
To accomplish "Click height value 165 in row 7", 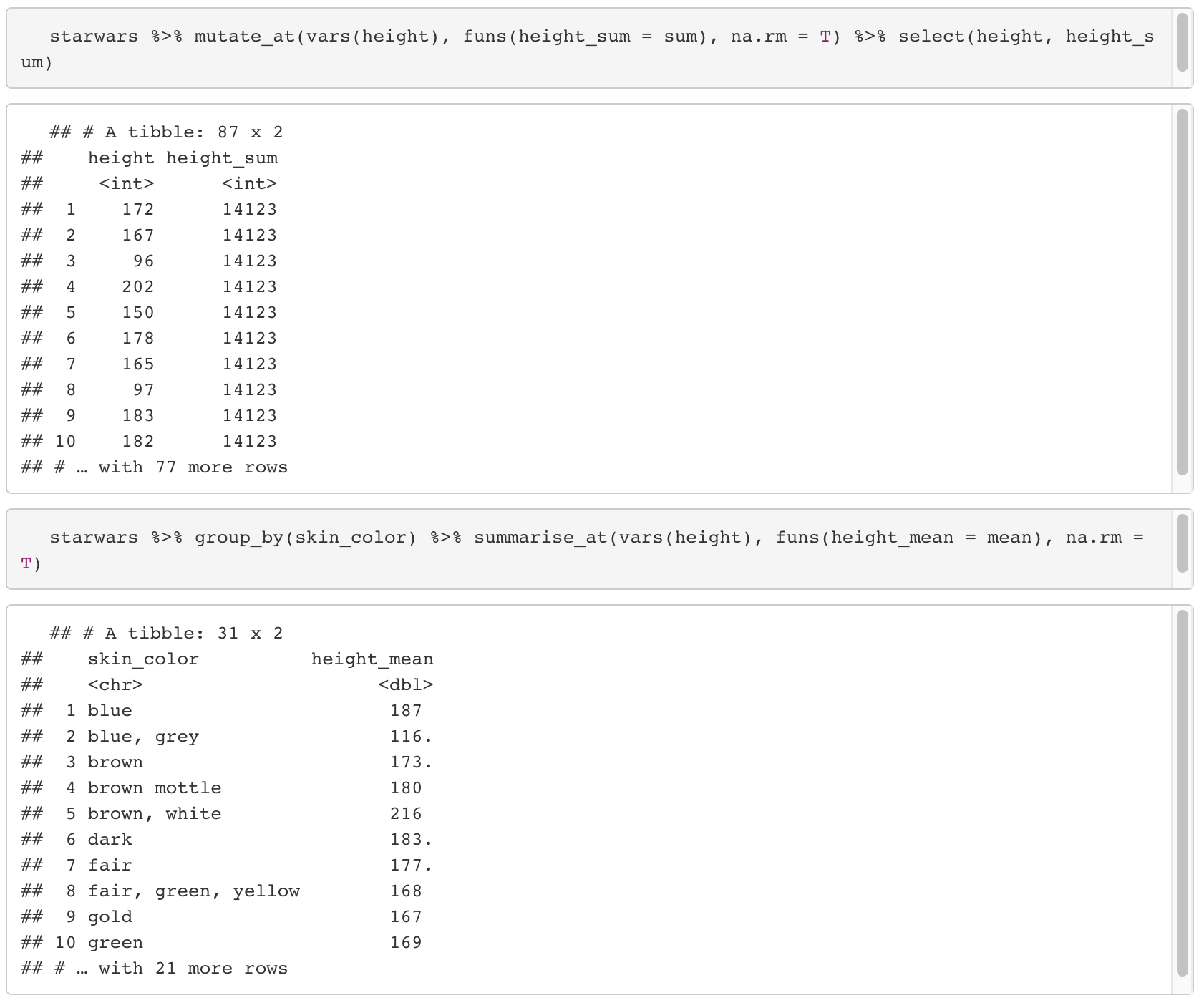I will click(138, 364).
